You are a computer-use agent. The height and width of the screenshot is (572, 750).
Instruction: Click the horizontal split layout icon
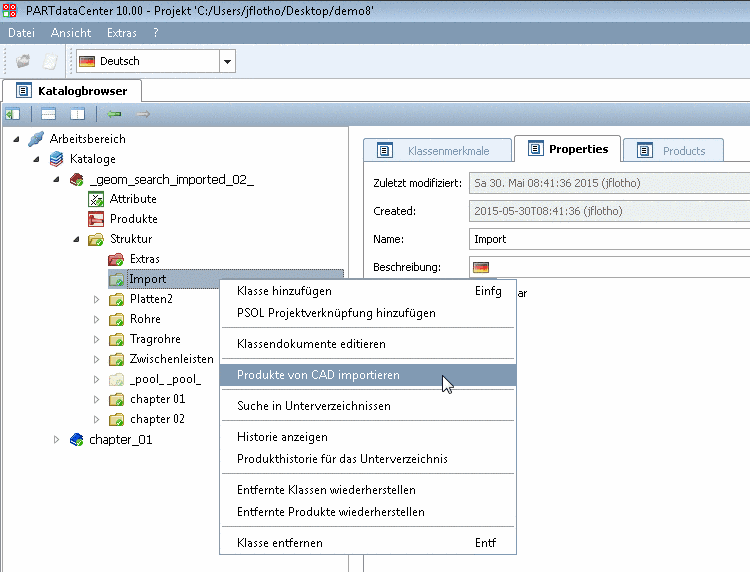[x=48, y=114]
